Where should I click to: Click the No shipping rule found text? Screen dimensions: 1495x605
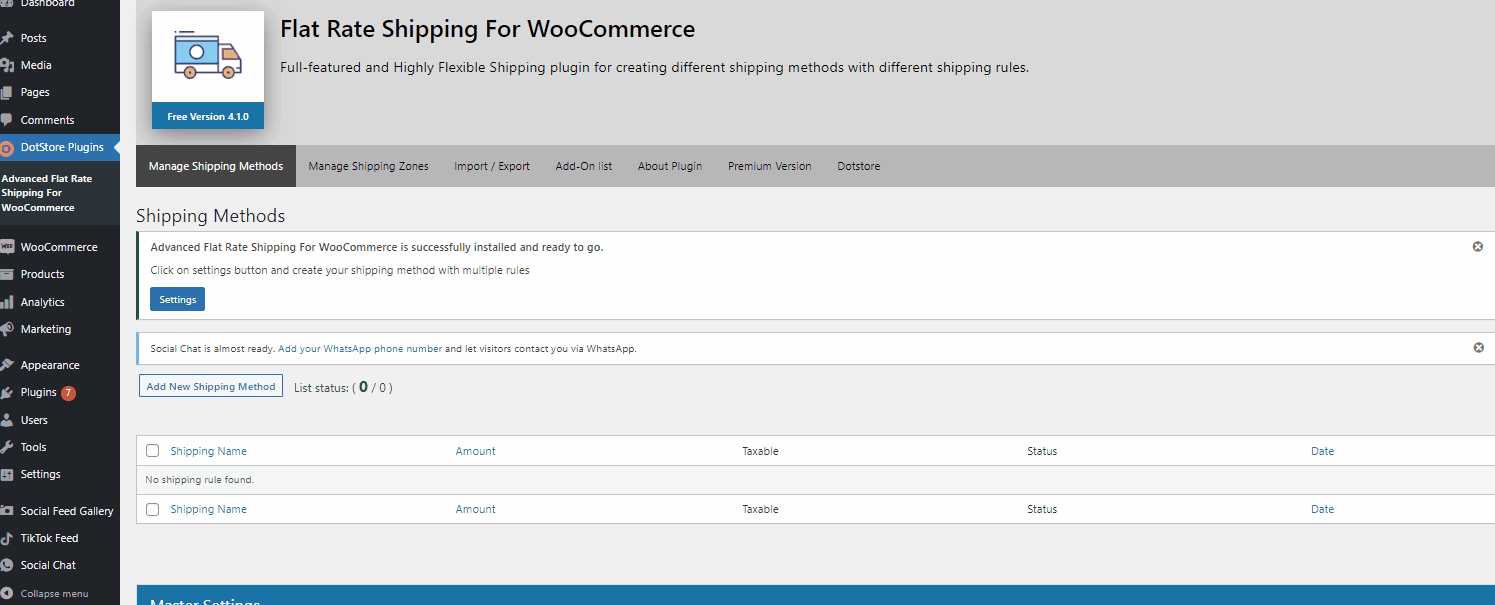click(199, 480)
